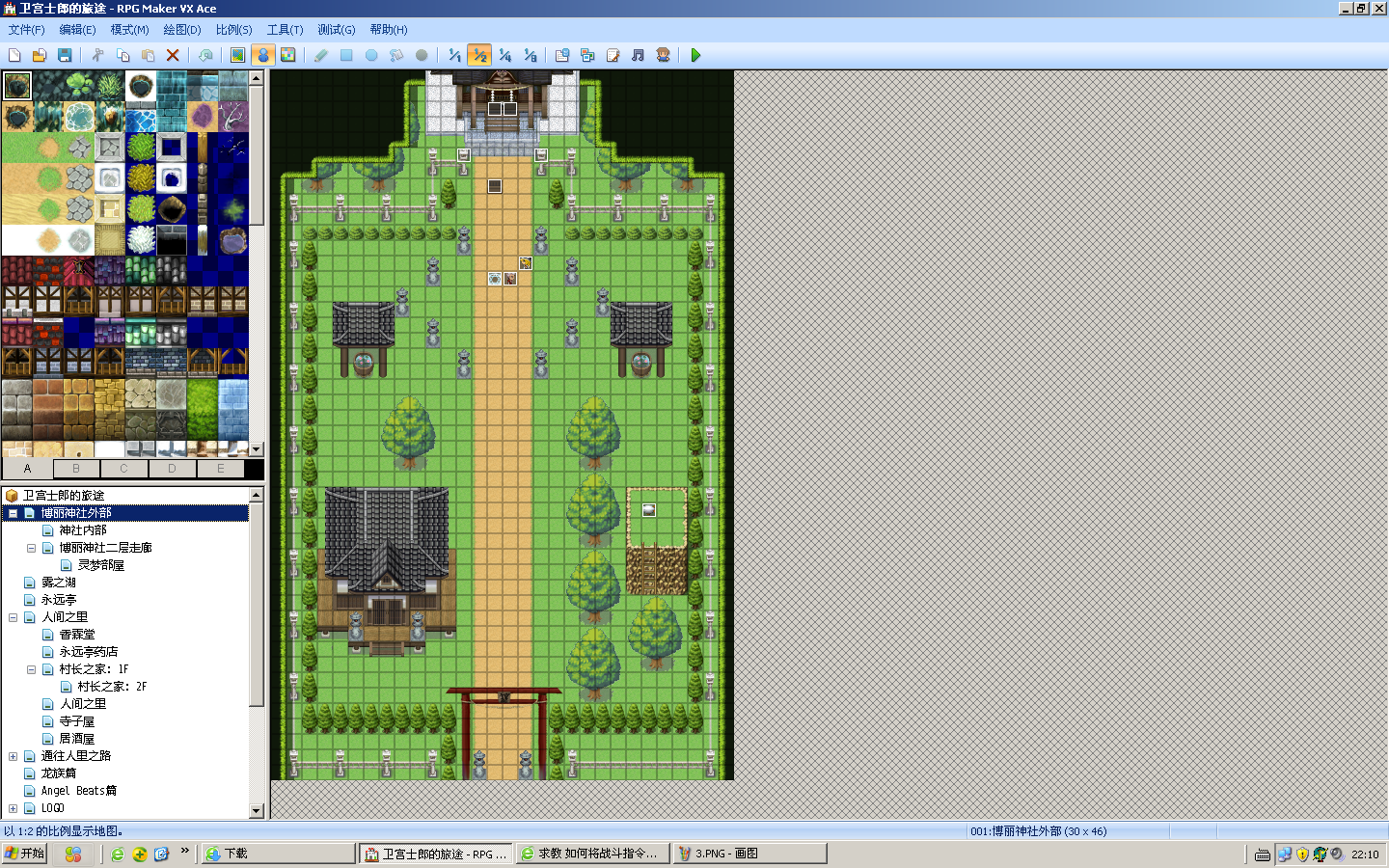Image resolution: width=1389 pixels, height=868 pixels.
Task: Collapse the 村长之家: 1F tree node
Action: pyautogui.click(x=31, y=669)
